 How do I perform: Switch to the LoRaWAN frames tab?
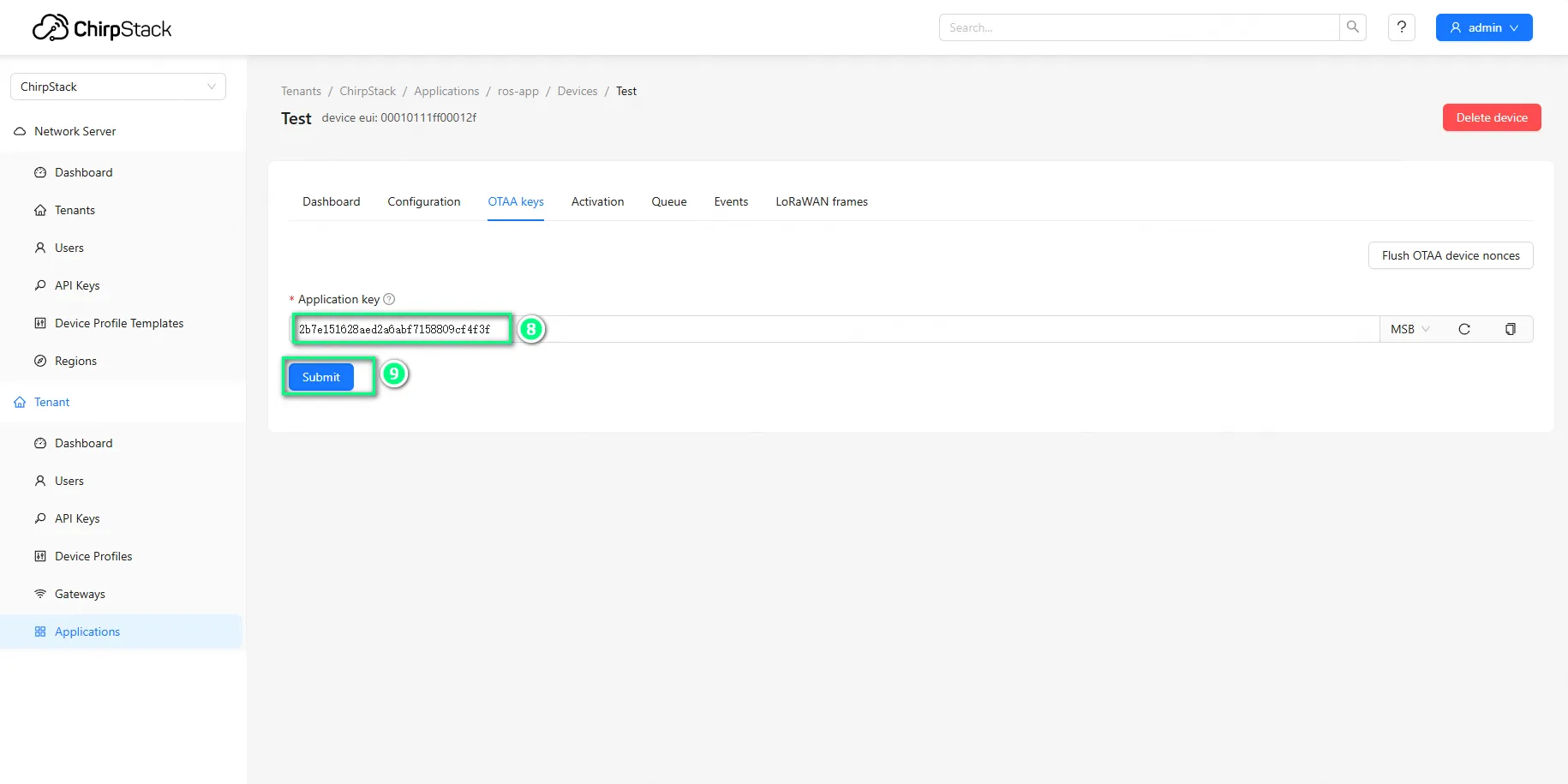(x=821, y=202)
